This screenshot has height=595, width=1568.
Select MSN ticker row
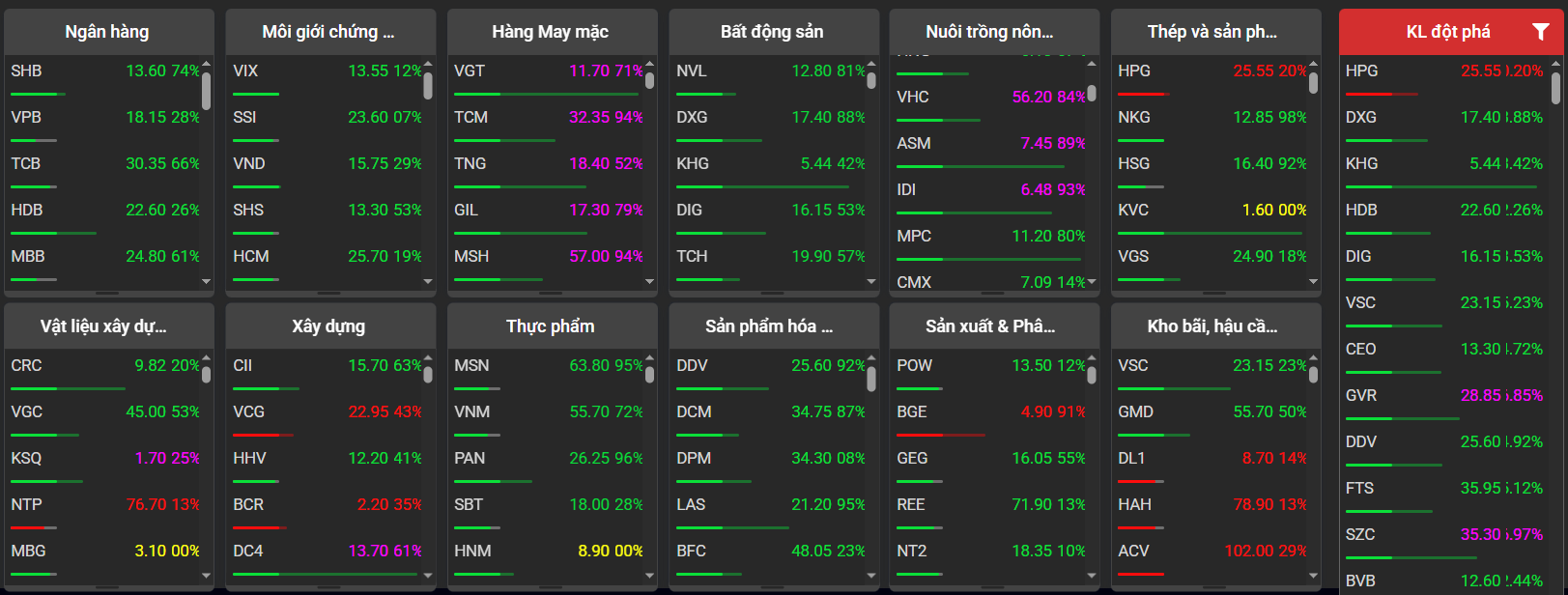tap(547, 372)
